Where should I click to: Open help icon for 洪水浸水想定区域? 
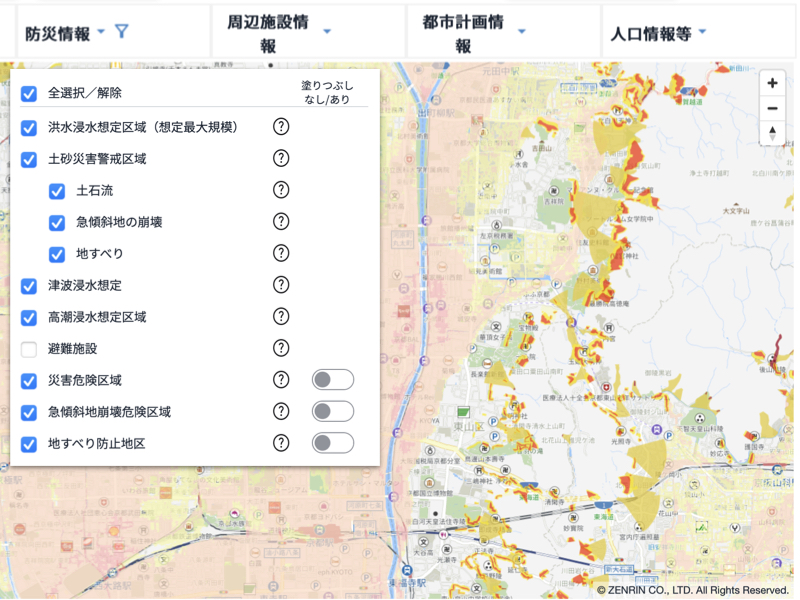[x=281, y=127]
